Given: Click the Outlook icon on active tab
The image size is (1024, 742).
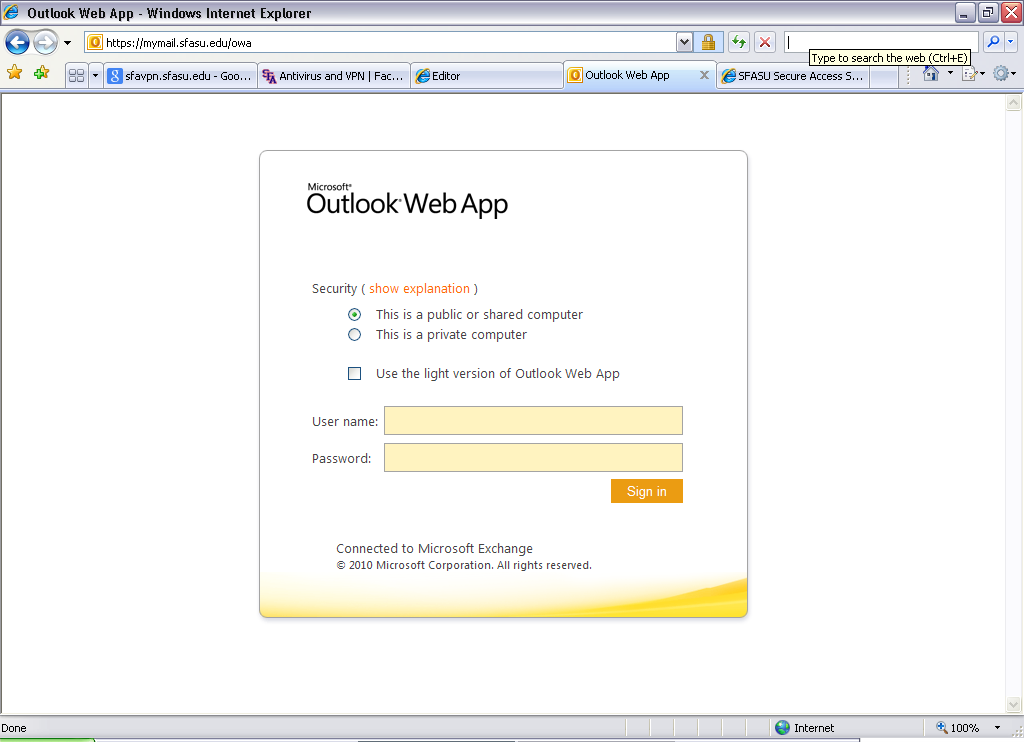Looking at the screenshot, I should pos(575,75).
